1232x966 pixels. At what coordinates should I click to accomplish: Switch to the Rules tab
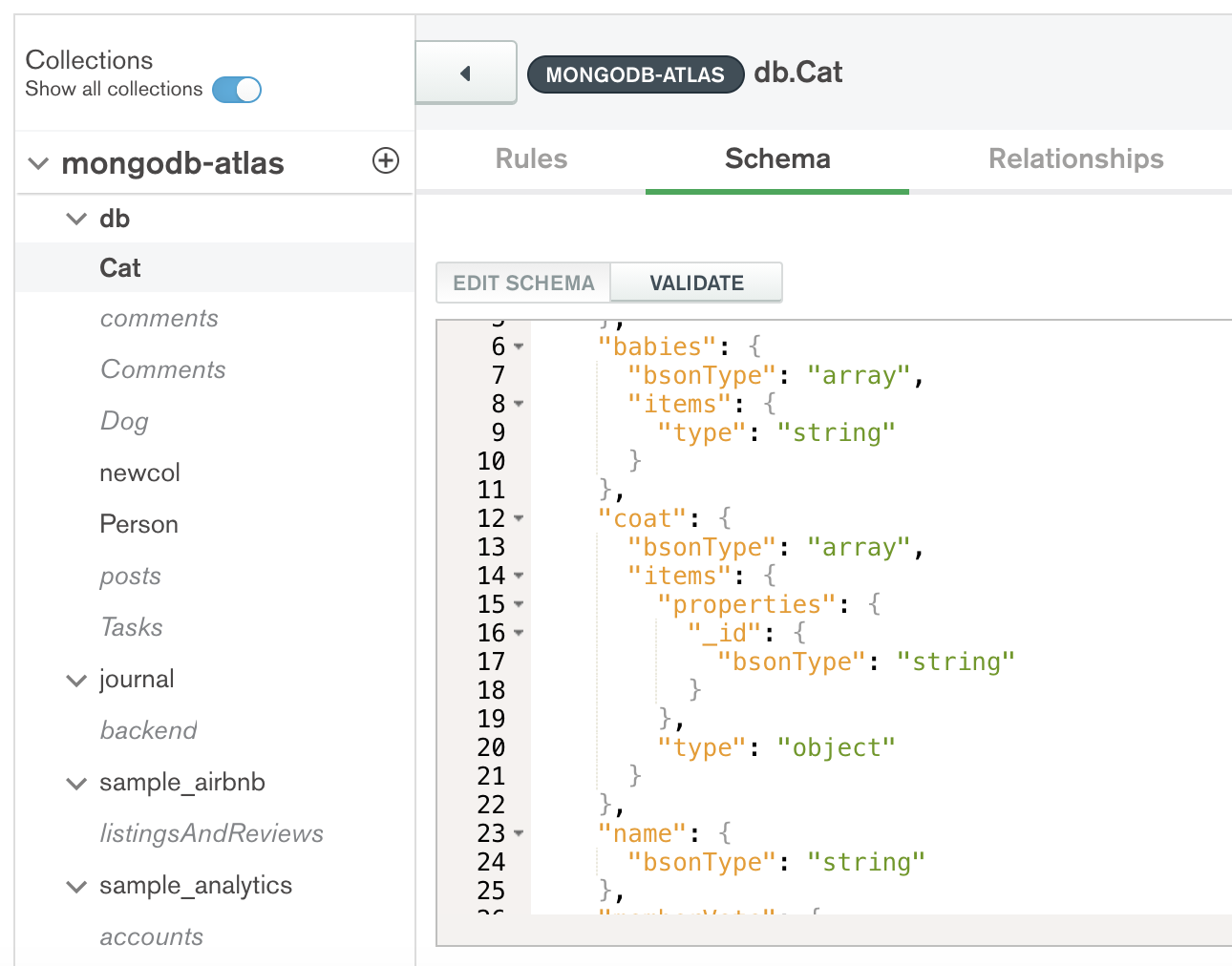tap(531, 158)
